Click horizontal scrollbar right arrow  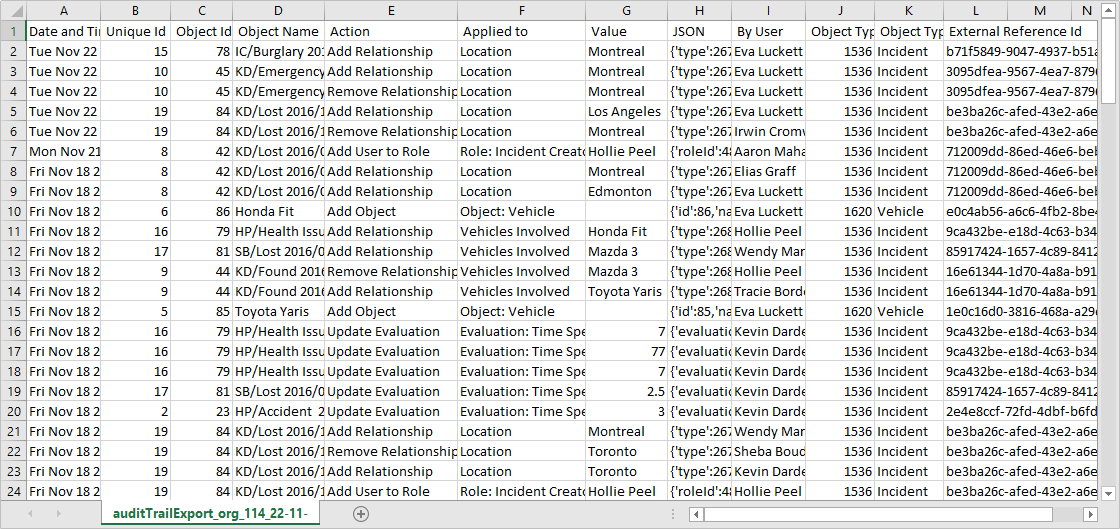(x=1090, y=514)
